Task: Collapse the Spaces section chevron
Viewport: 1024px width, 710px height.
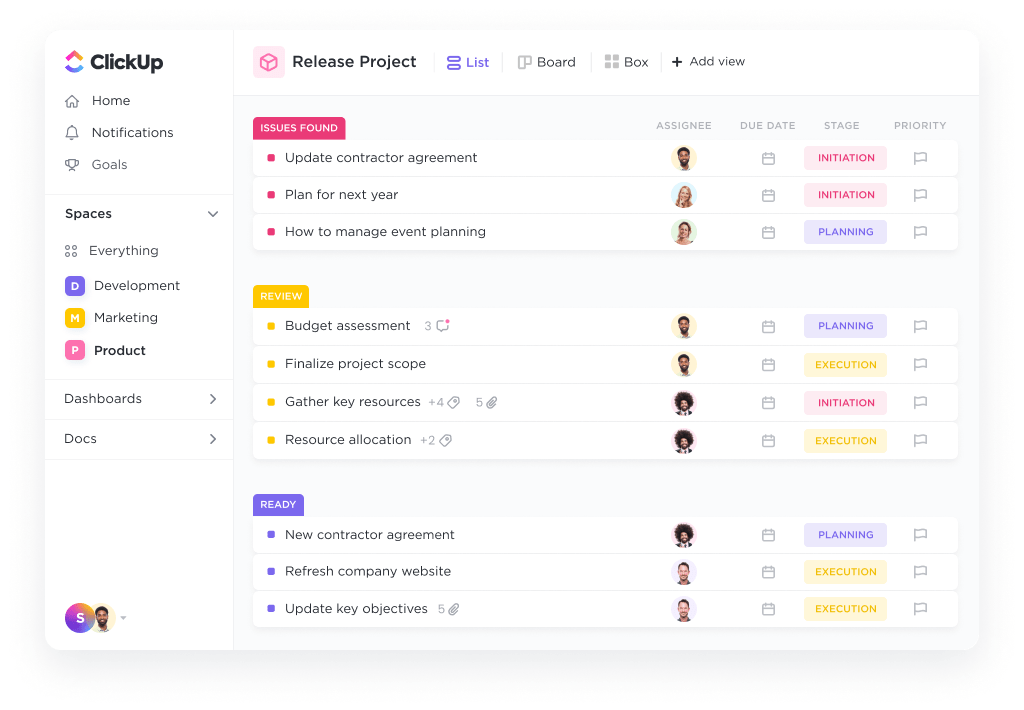Action: point(213,214)
